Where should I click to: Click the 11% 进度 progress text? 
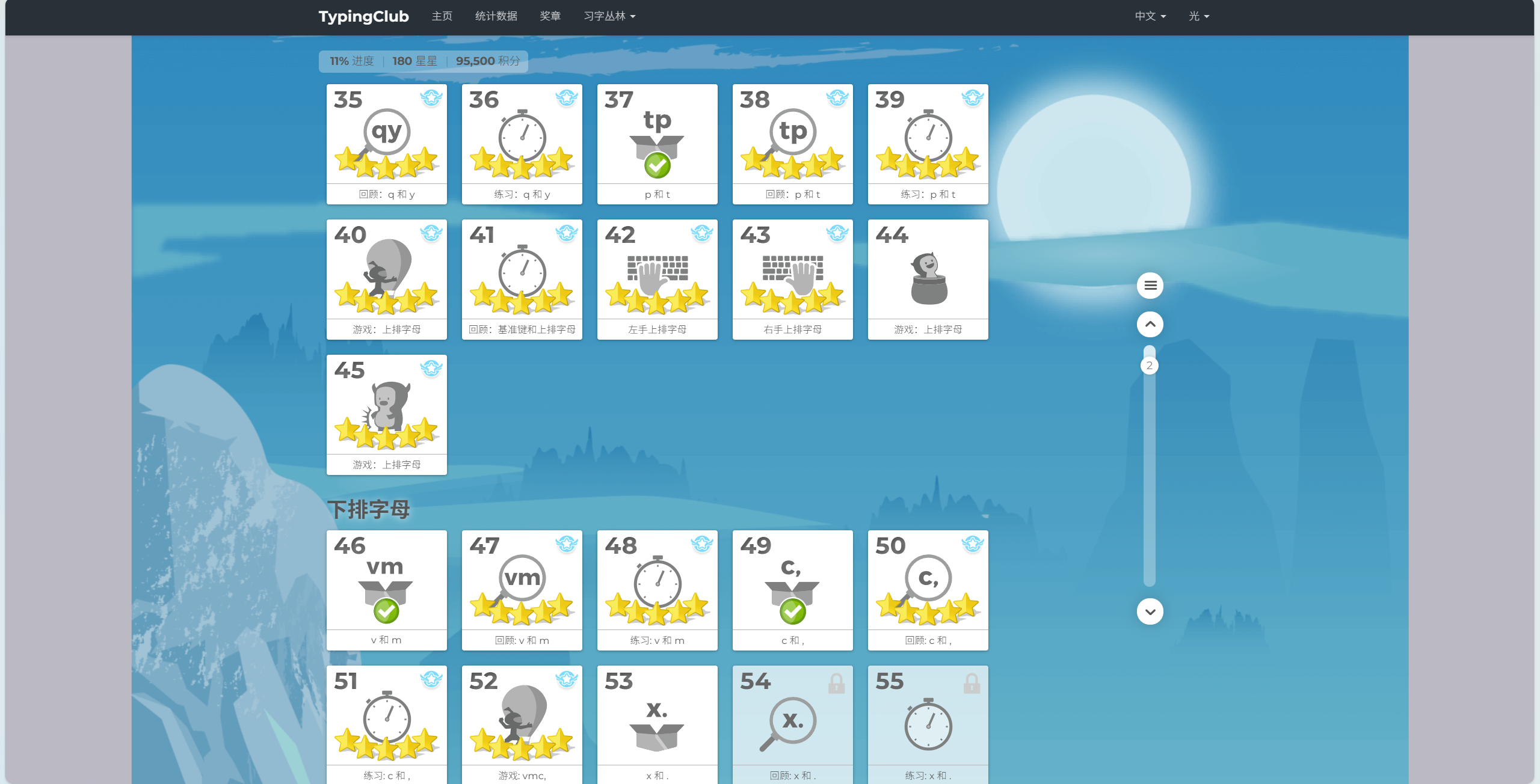tap(352, 61)
